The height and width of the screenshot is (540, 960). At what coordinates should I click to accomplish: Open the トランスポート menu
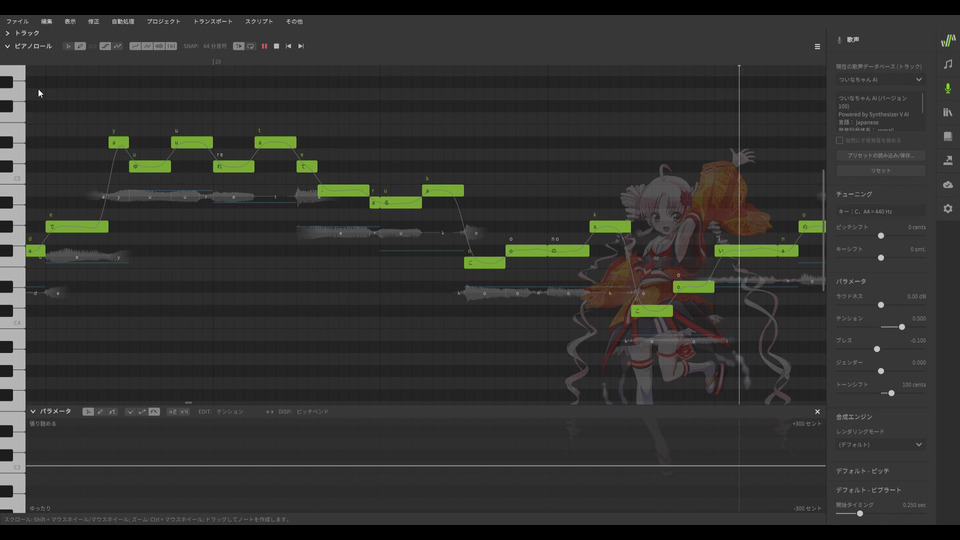tap(213, 21)
